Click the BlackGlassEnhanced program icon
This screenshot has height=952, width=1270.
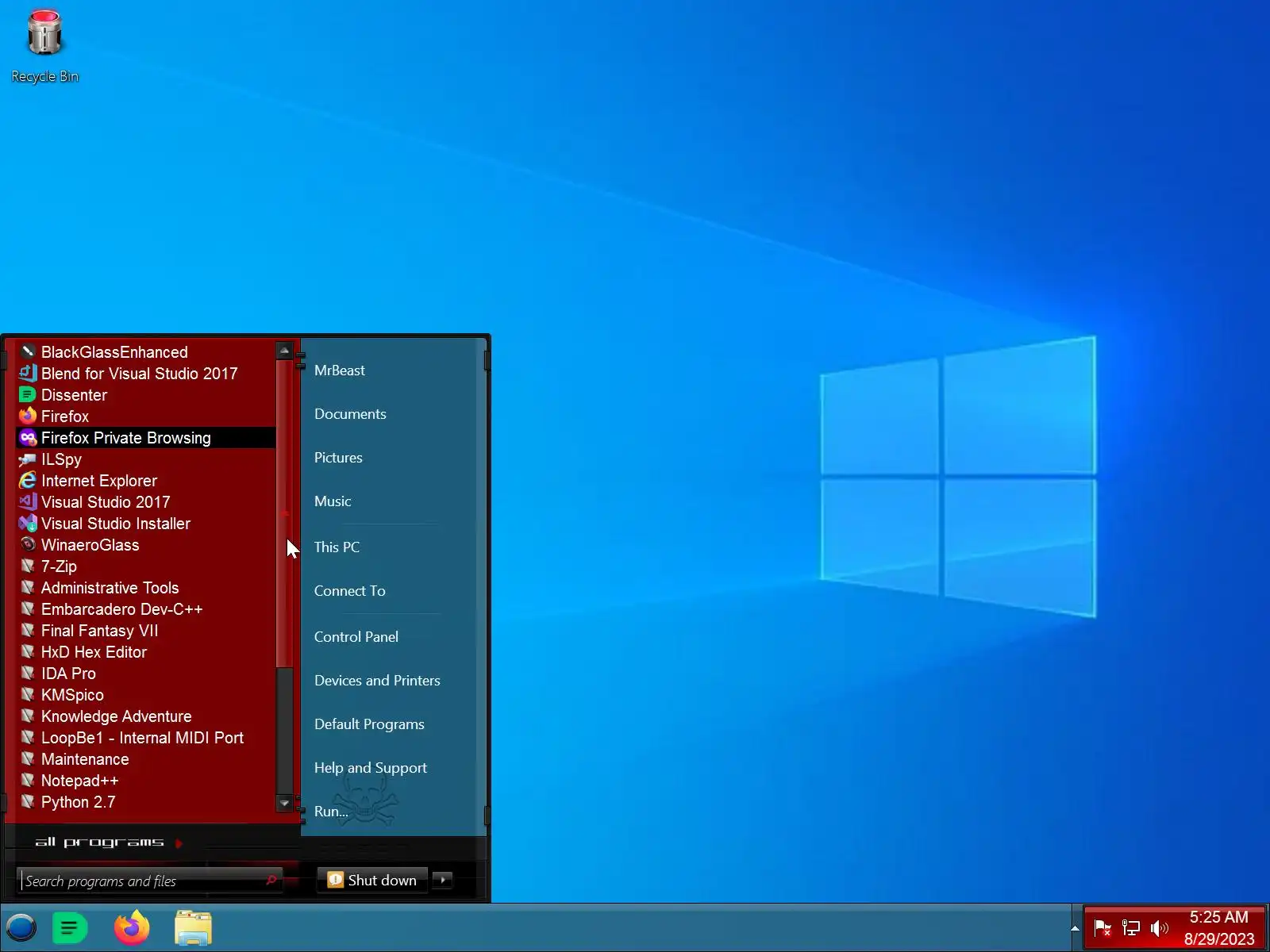28,351
